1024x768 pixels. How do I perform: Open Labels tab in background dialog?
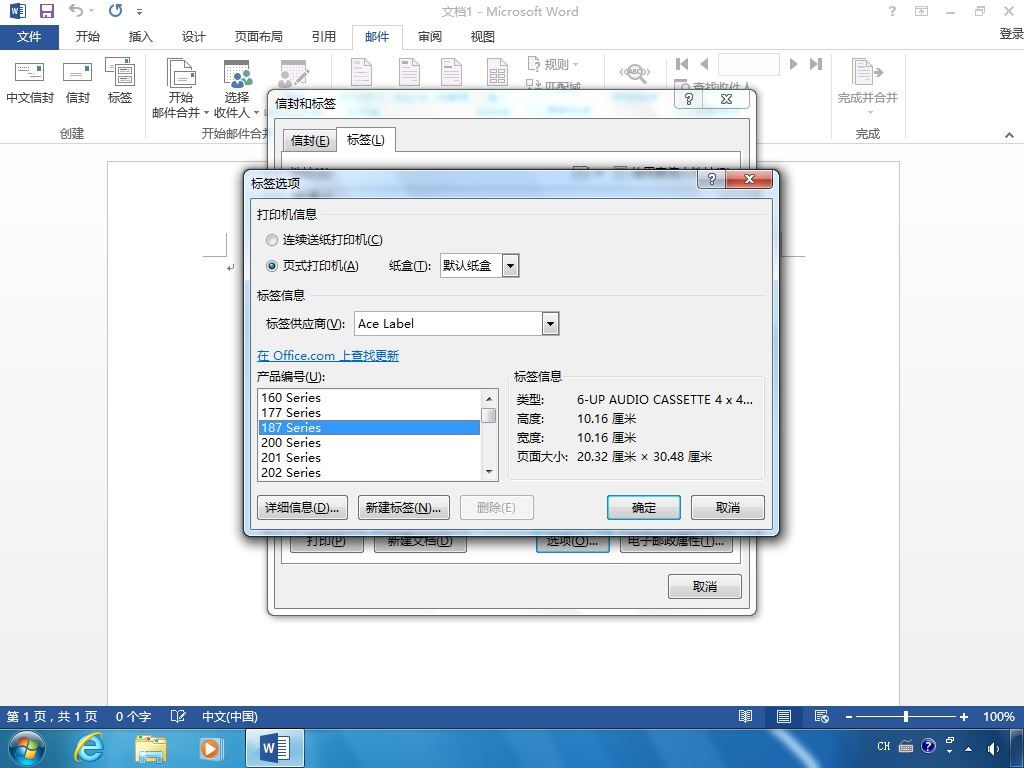tap(365, 139)
